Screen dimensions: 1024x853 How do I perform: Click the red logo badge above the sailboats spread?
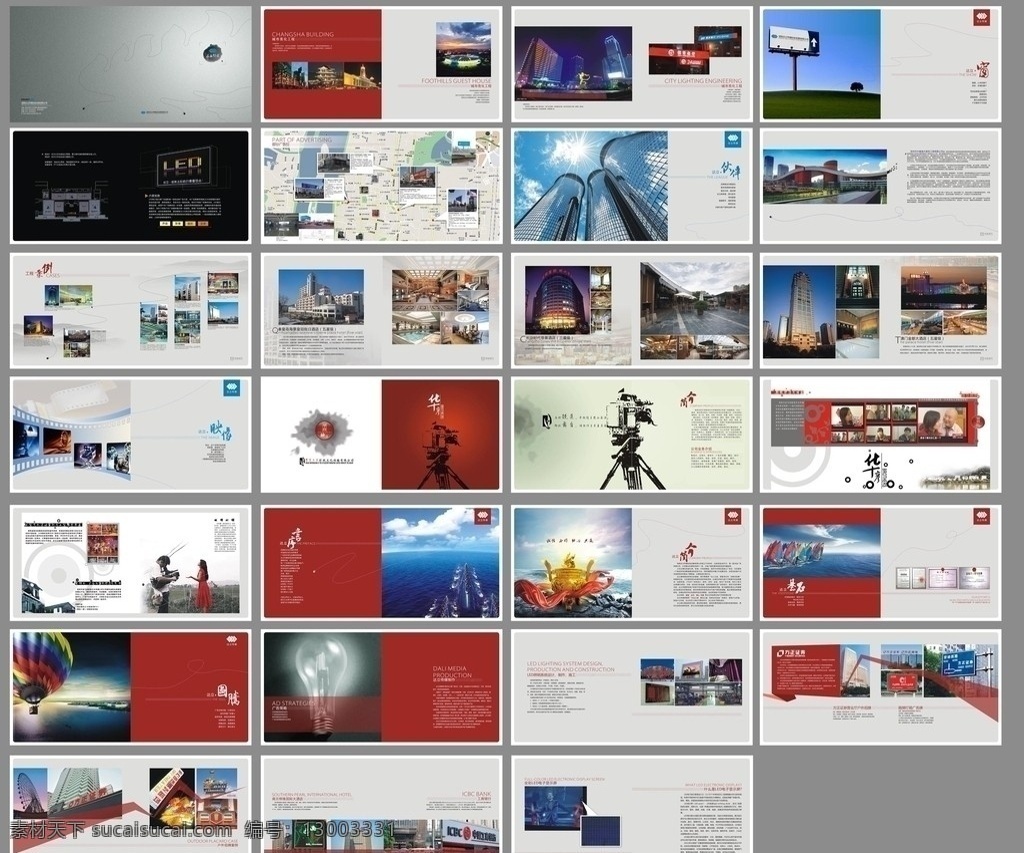(x=982, y=517)
